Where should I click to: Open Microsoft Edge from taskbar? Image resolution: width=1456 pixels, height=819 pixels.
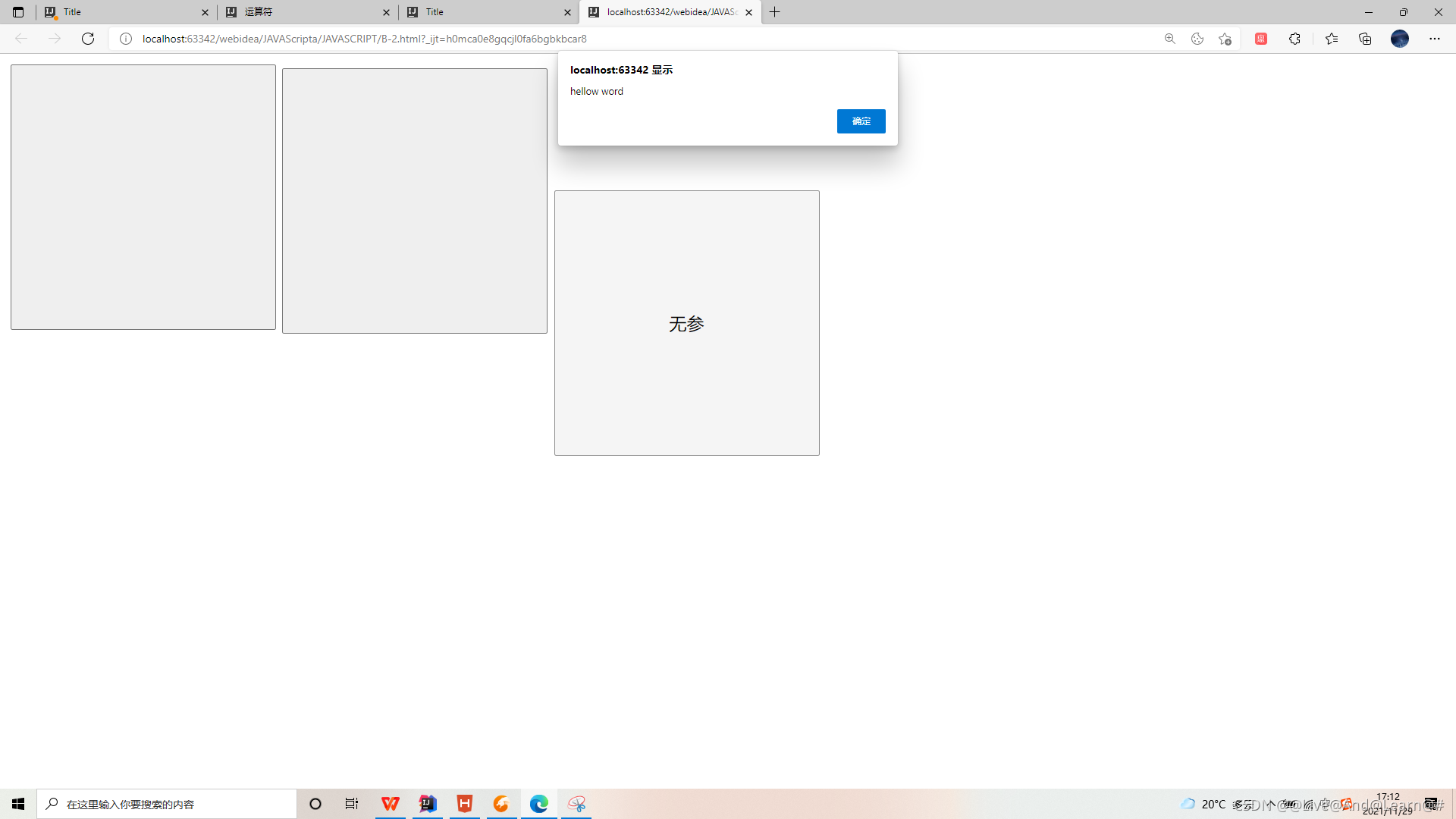(x=539, y=804)
